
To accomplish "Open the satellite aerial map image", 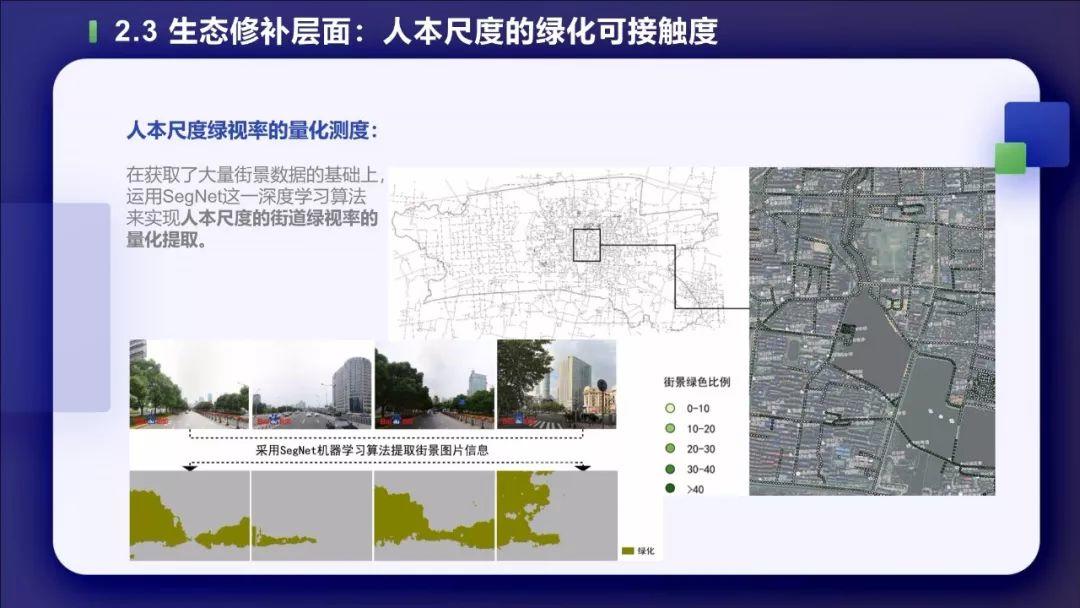I will [x=872, y=331].
